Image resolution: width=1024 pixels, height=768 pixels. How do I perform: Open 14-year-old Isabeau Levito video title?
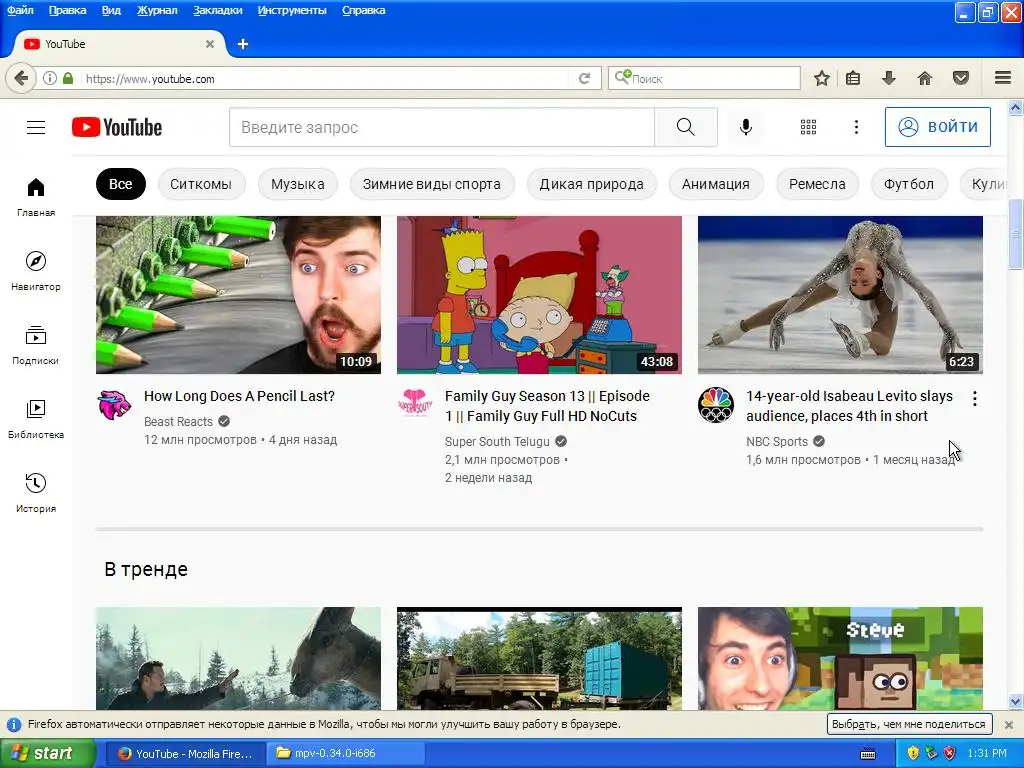(x=849, y=406)
